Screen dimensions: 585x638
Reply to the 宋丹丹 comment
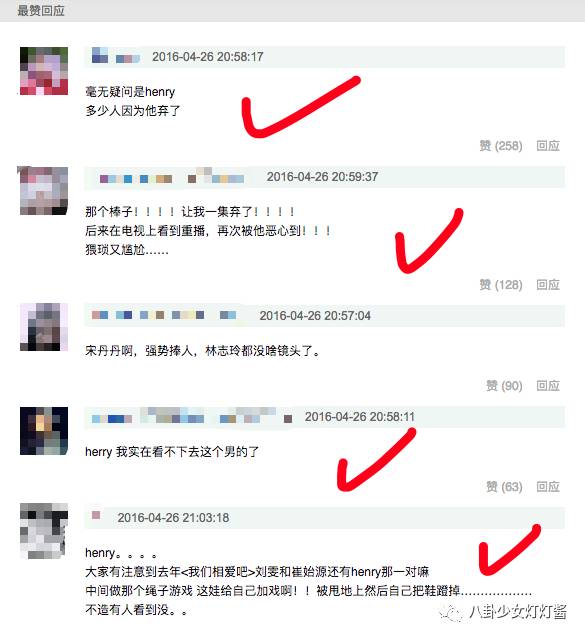pyautogui.click(x=548, y=386)
